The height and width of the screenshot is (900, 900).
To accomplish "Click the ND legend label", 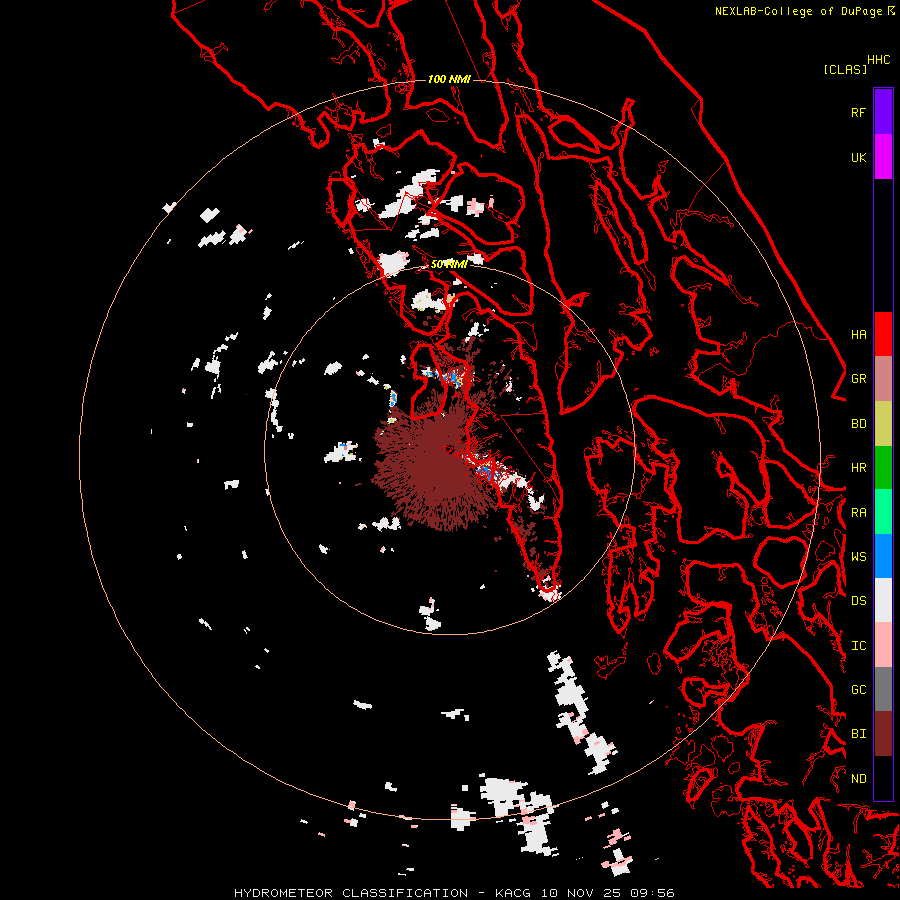I will [858, 779].
